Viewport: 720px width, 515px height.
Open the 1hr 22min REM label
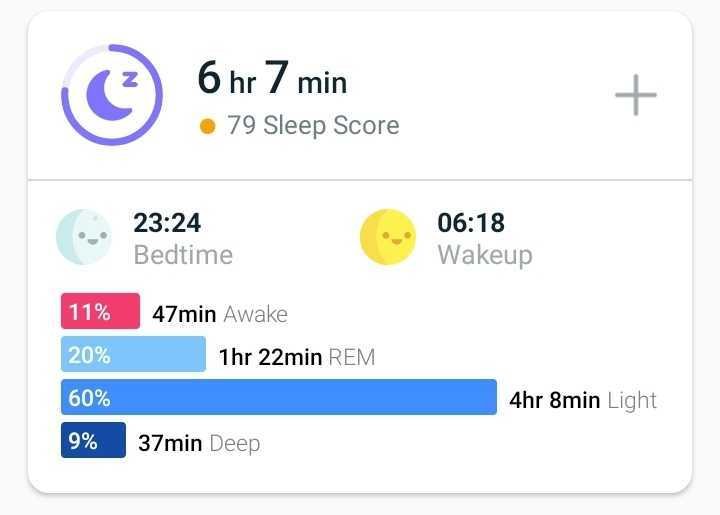[297, 357]
